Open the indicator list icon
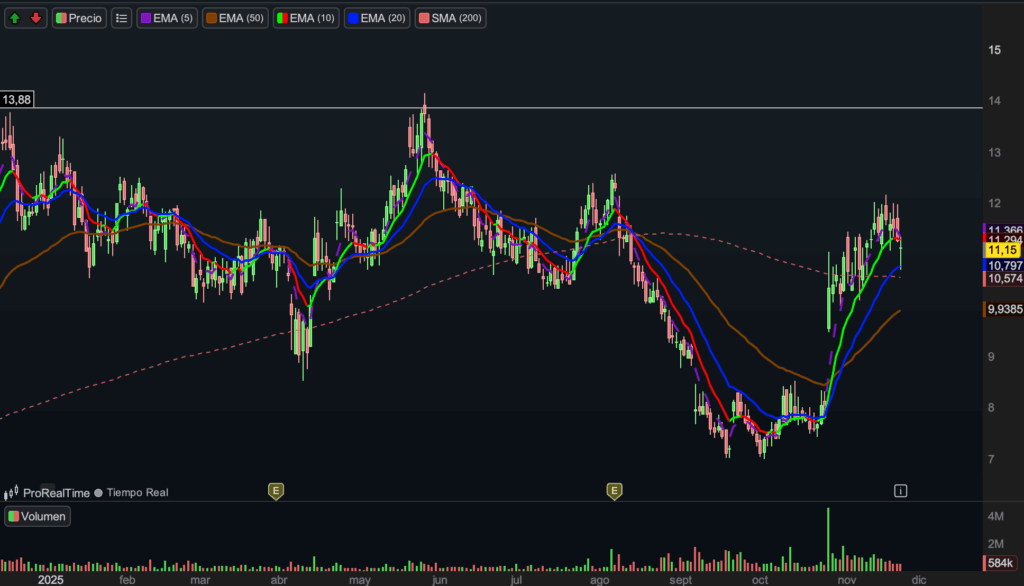Image resolution: width=1024 pixels, height=586 pixels. pyautogui.click(x=121, y=18)
